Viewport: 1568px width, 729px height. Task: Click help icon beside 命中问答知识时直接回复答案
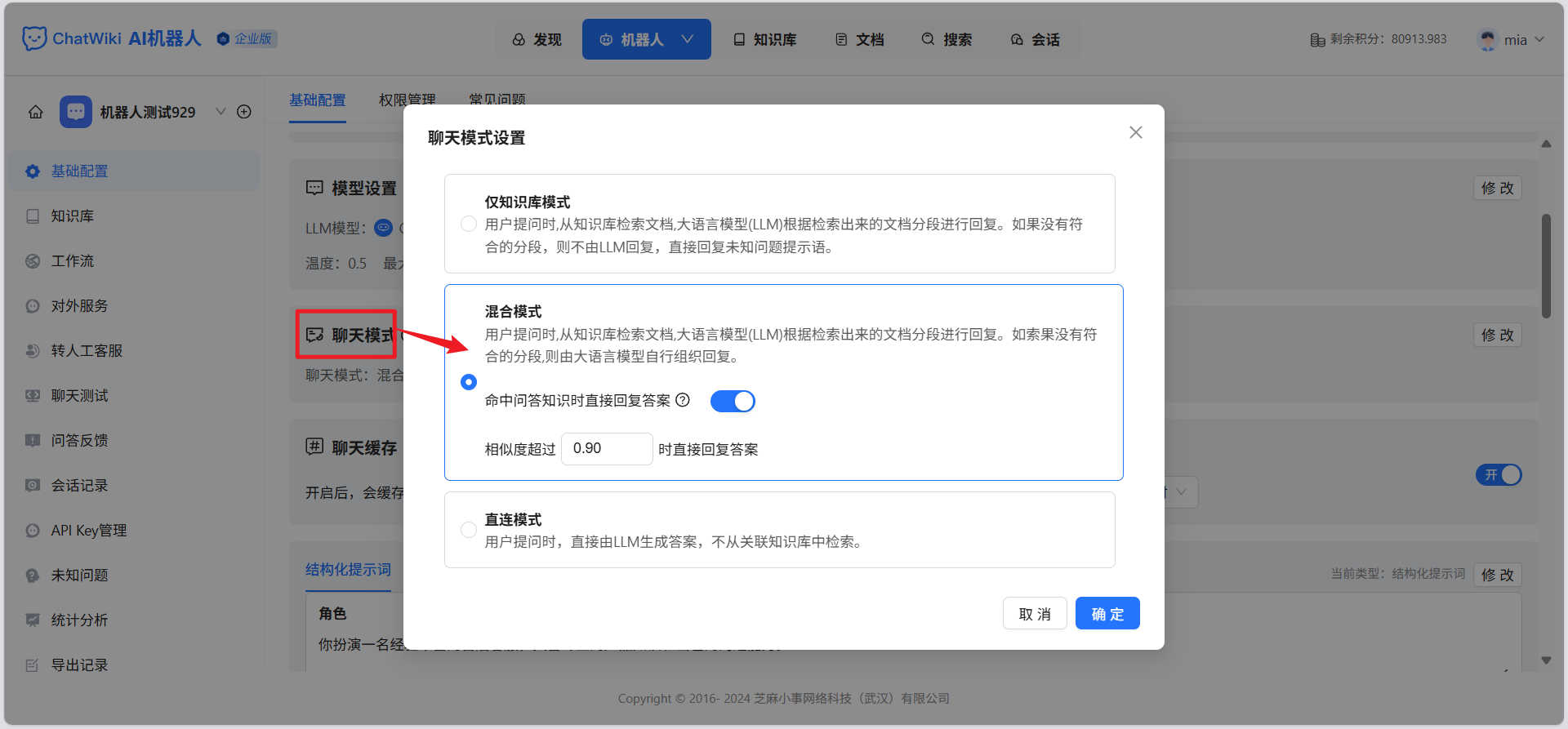point(683,400)
